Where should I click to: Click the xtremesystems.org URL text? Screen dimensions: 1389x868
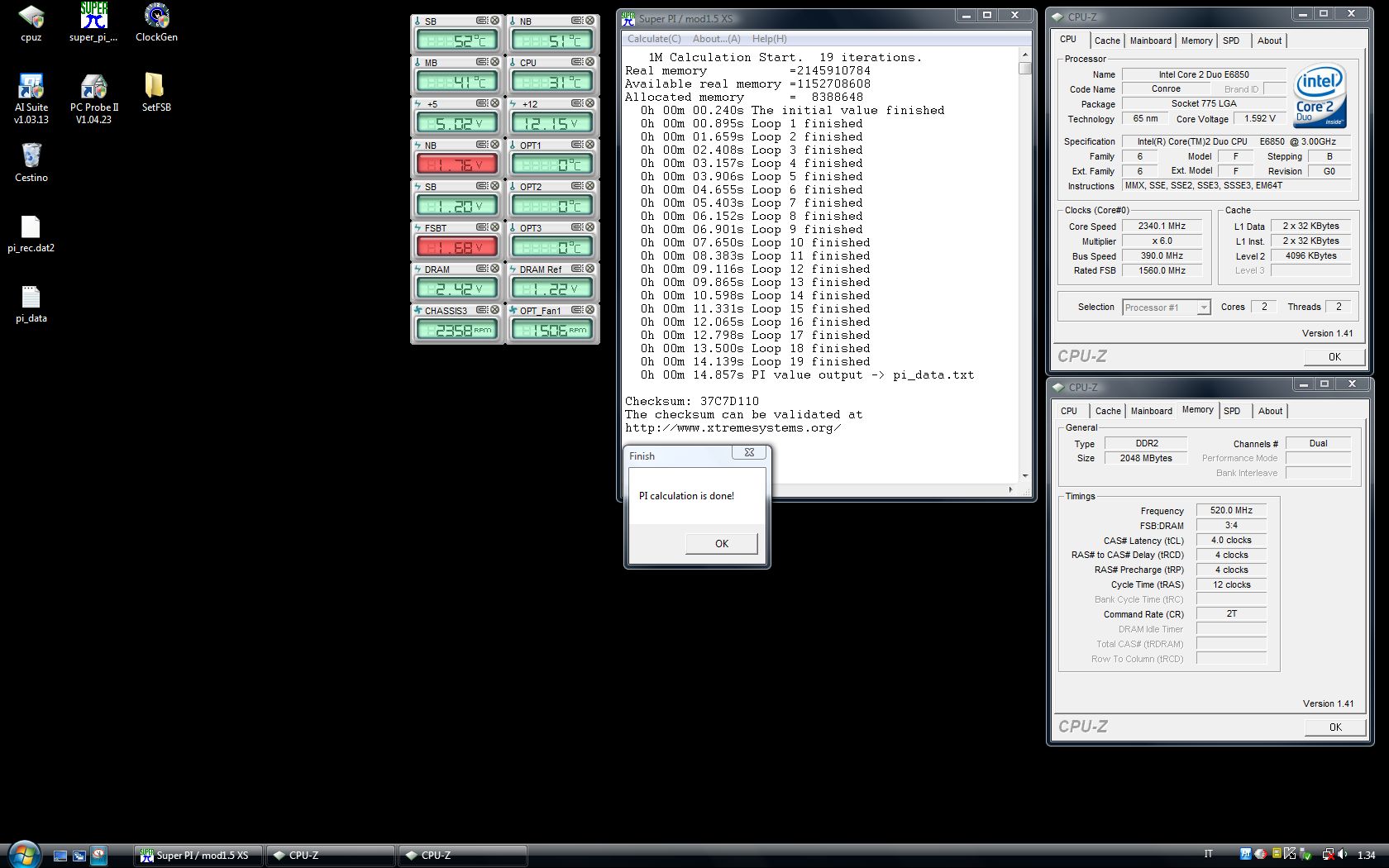(x=733, y=427)
